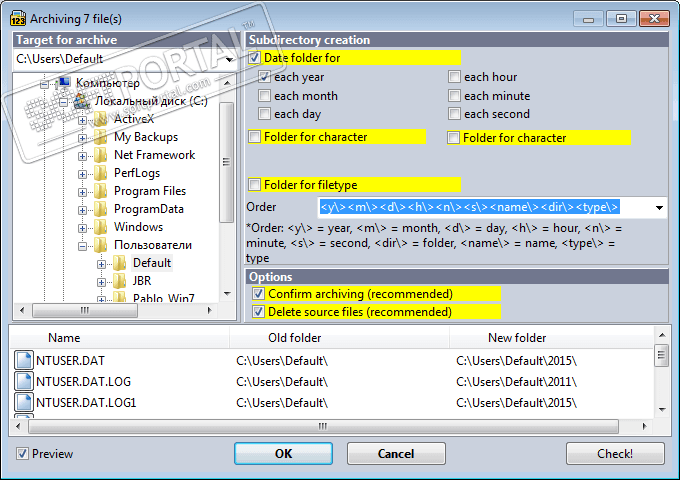This screenshot has width=680, height=480.
Task: Uncheck the Preview checkbox
Action: click(22, 454)
